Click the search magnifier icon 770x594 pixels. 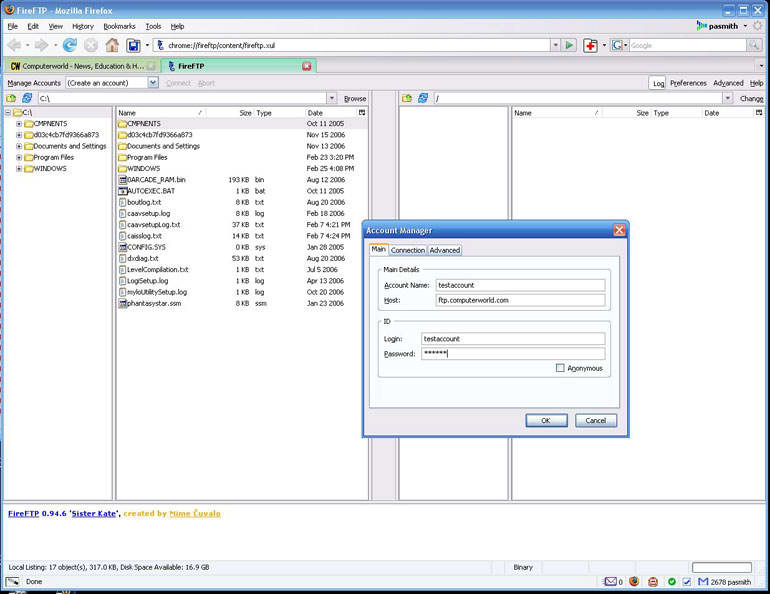tap(753, 45)
